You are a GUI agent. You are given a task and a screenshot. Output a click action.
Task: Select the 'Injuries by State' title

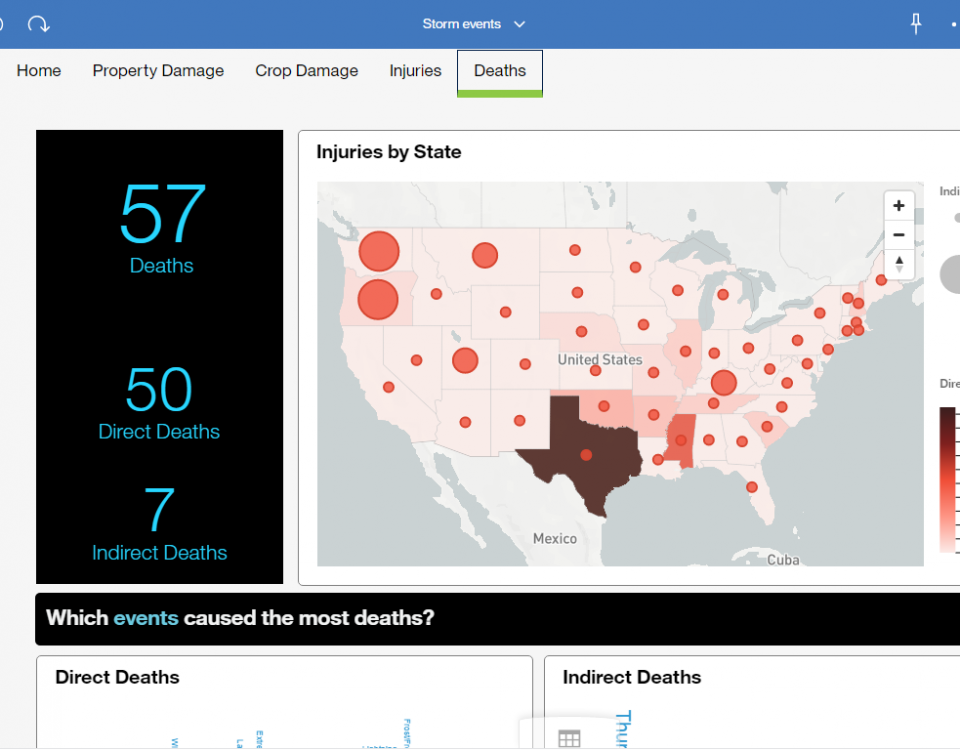point(389,152)
